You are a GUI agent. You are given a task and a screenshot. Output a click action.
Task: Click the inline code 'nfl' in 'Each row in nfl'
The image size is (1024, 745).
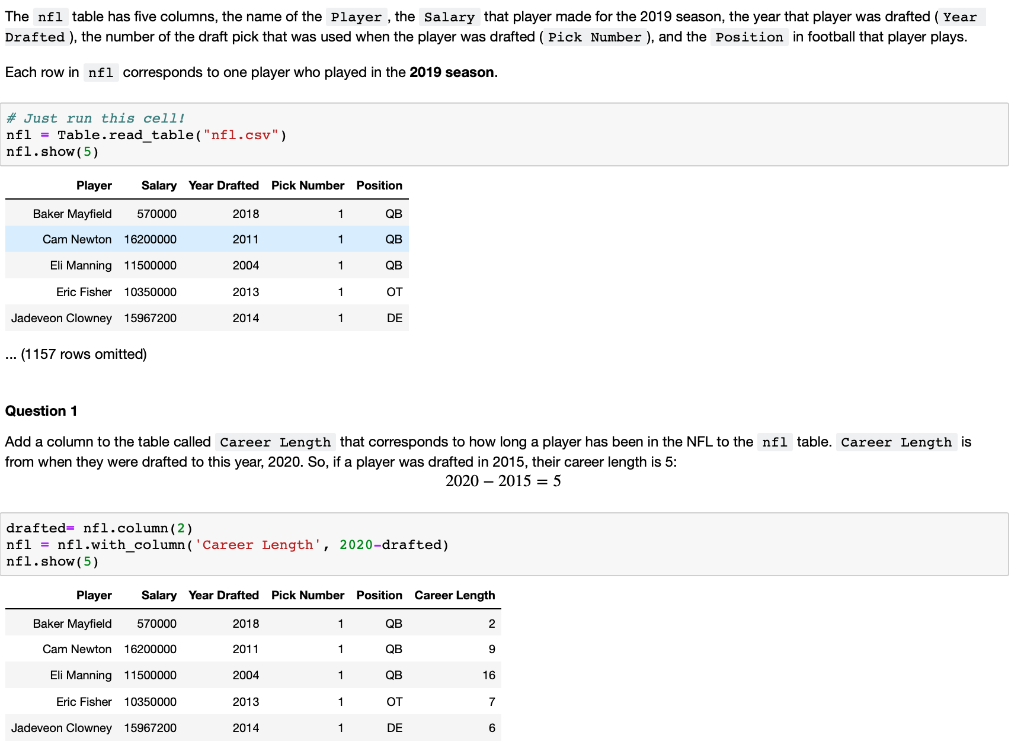point(101,72)
